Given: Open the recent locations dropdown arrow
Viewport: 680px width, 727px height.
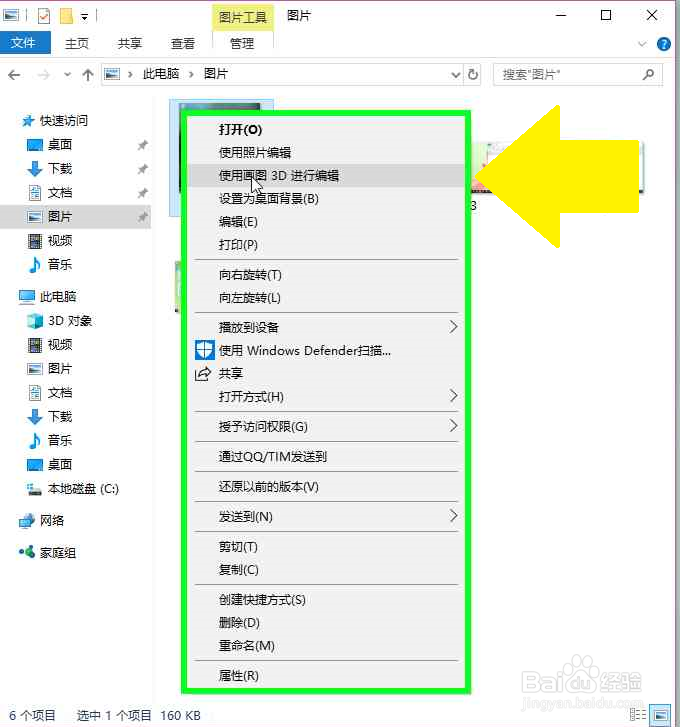Looking at the screenshot, I should click(68, 74).
